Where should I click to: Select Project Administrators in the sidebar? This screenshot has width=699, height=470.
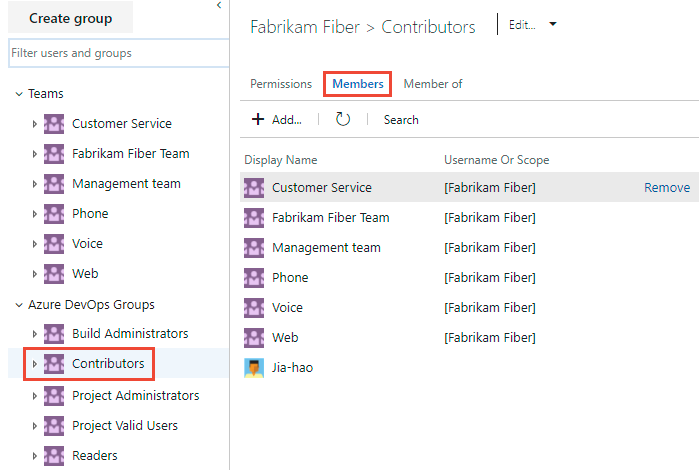click(x=135, y=395)
